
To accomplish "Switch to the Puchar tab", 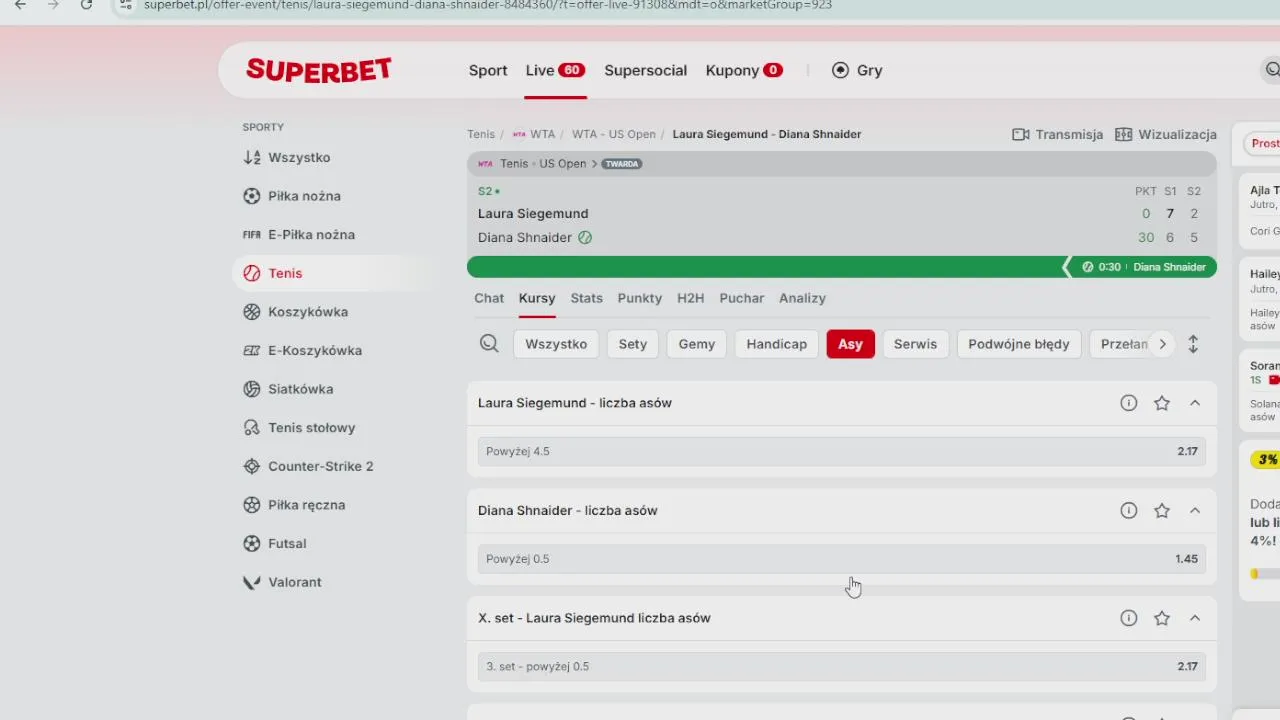I will [742, 298].
